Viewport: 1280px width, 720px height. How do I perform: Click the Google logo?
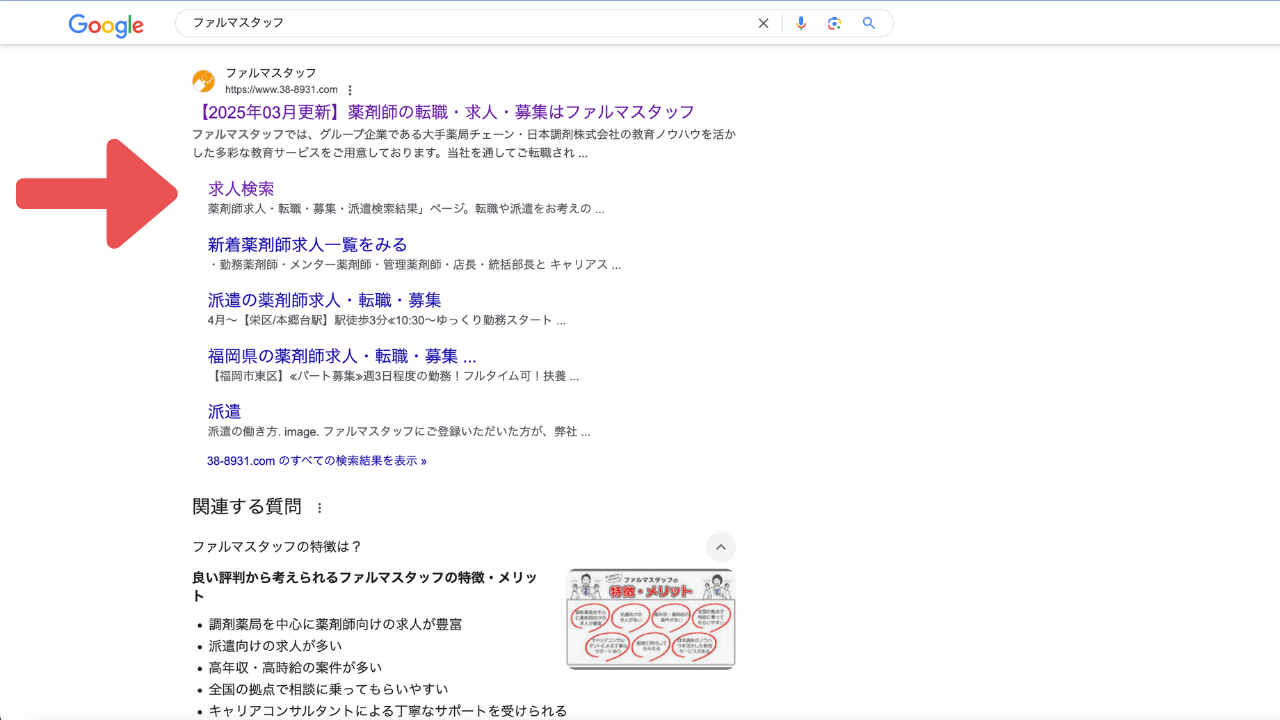click(106, 25)
